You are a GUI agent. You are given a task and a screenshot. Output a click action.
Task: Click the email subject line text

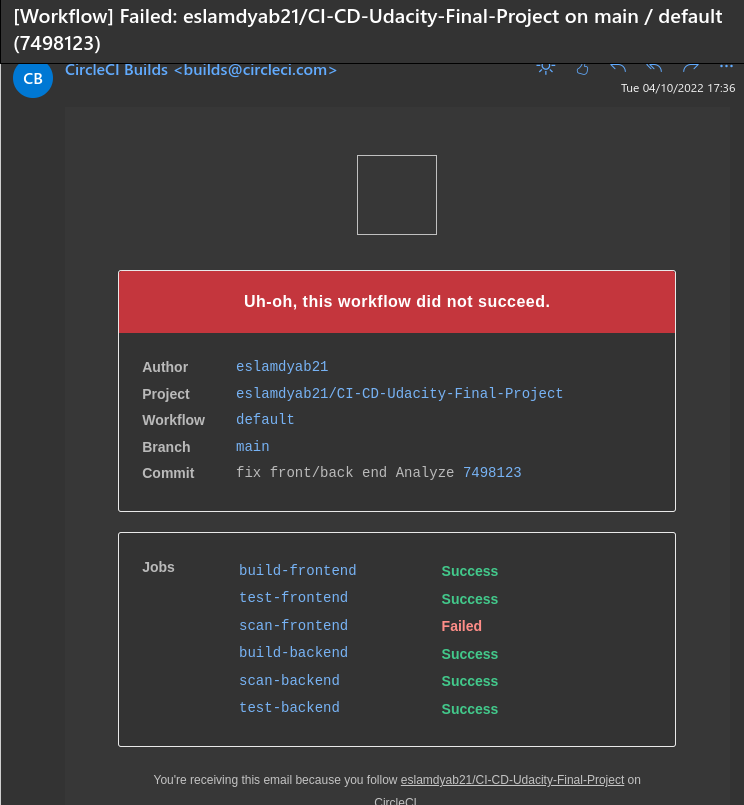click(x=368, y=30)
